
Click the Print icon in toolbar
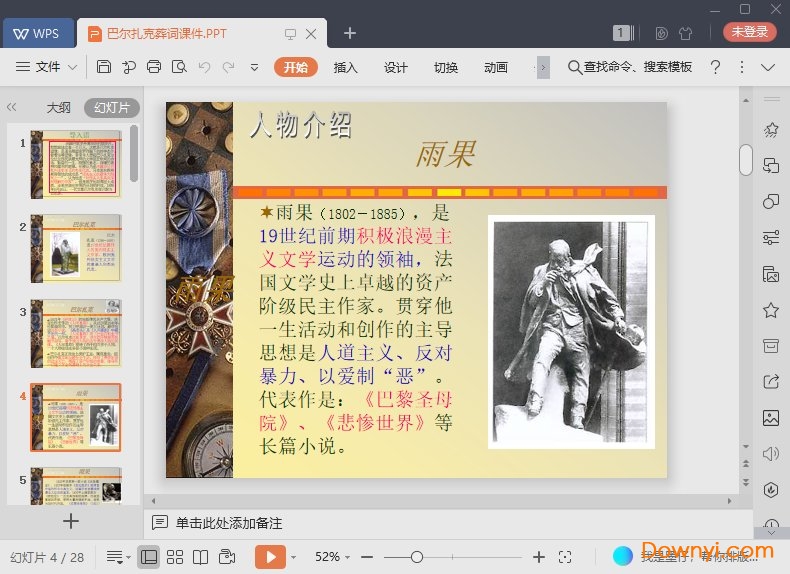[x=154, y=67]
